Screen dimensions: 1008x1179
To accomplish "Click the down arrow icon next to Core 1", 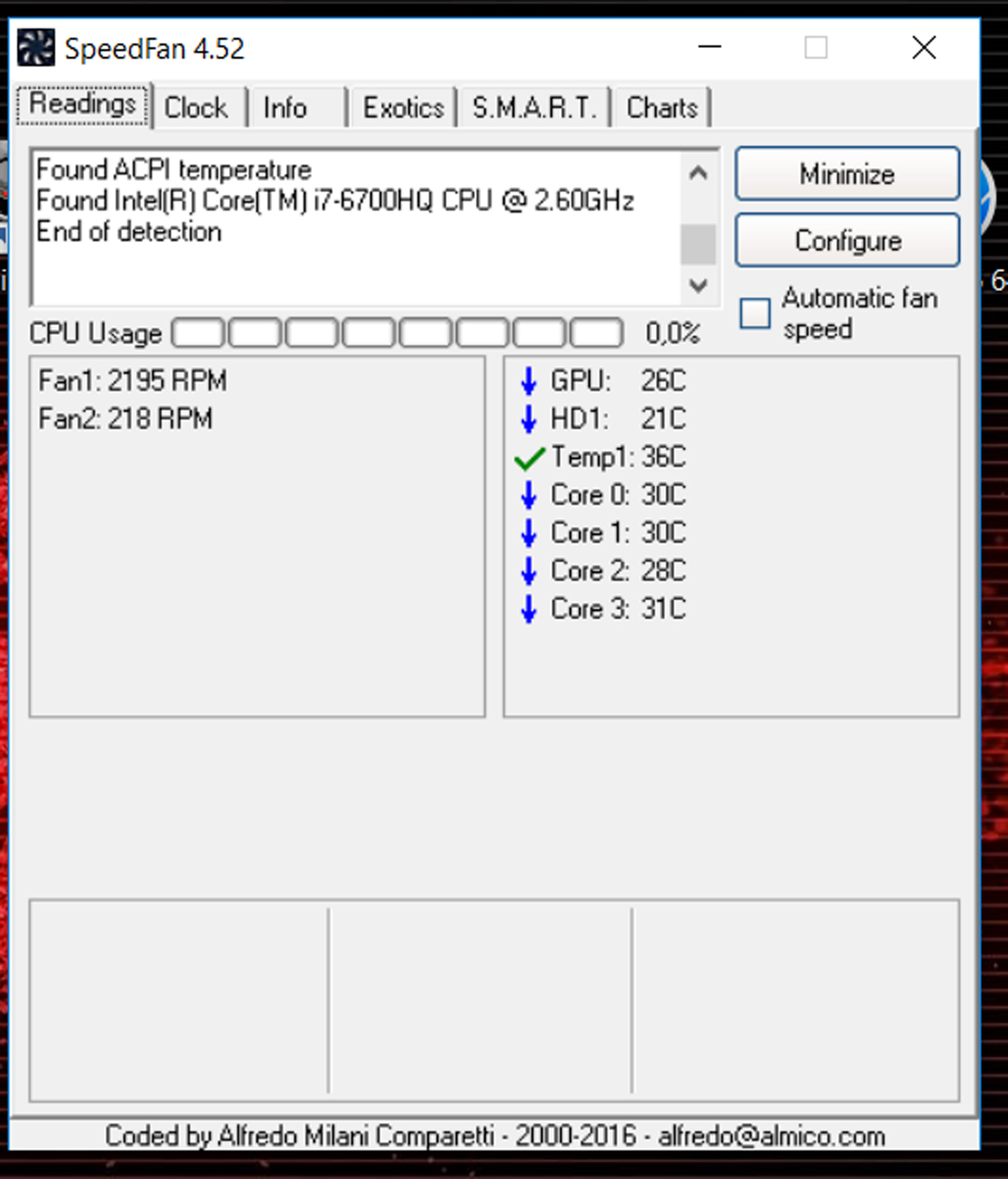I will (x=528, y=533).
